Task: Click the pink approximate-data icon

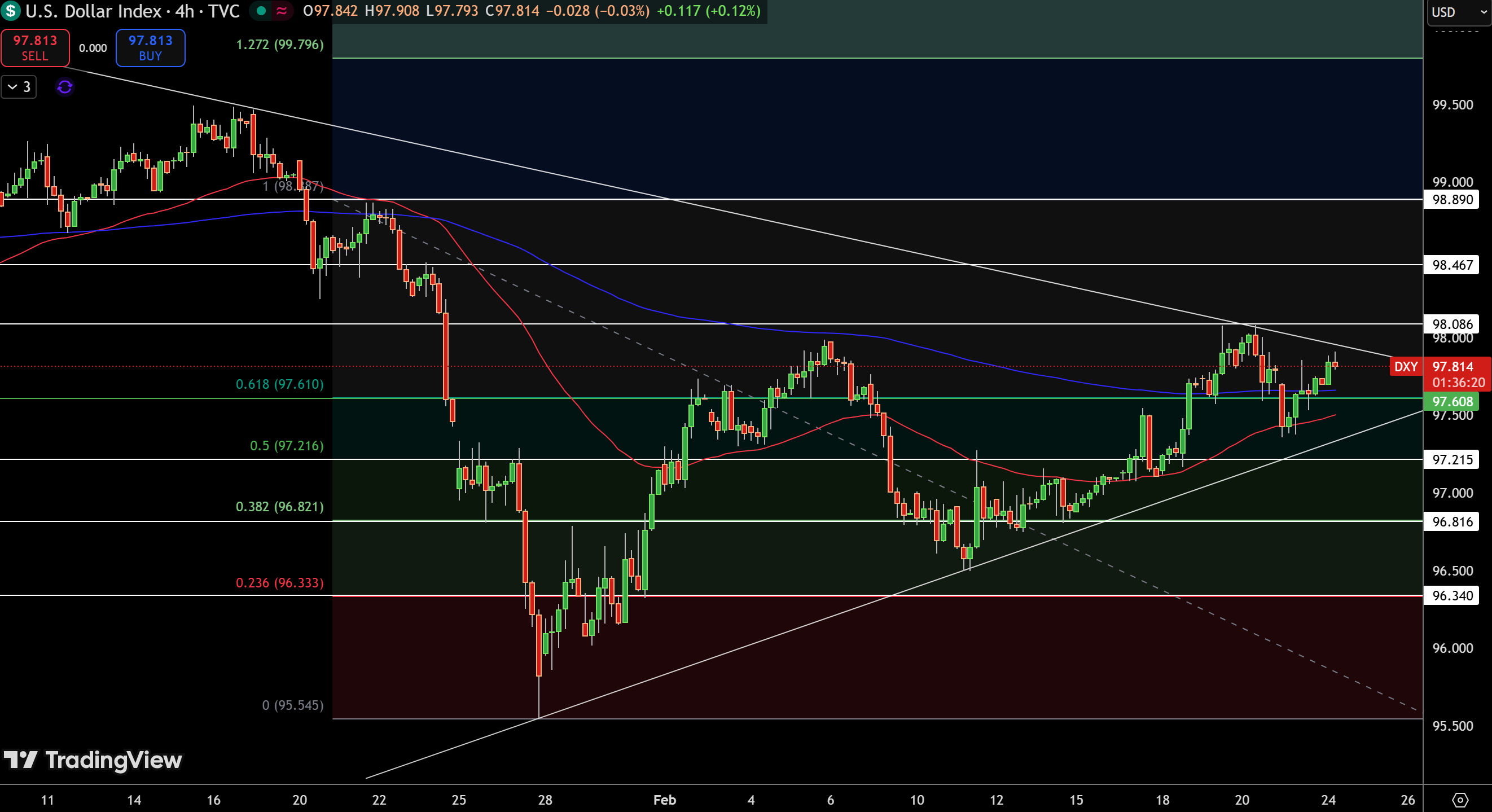Action: (x=282, y=11)
